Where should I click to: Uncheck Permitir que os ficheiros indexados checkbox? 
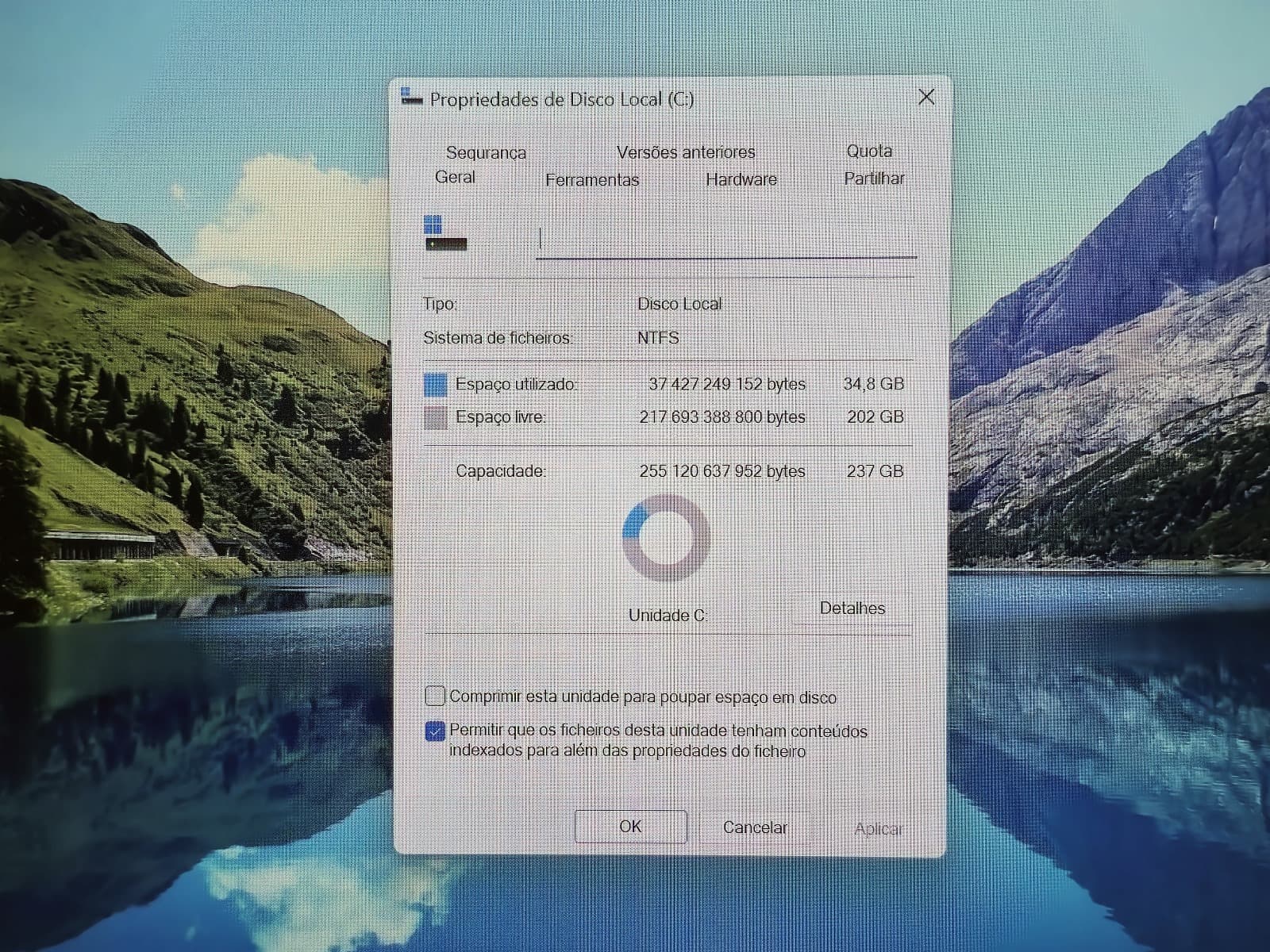coord(435,731)
